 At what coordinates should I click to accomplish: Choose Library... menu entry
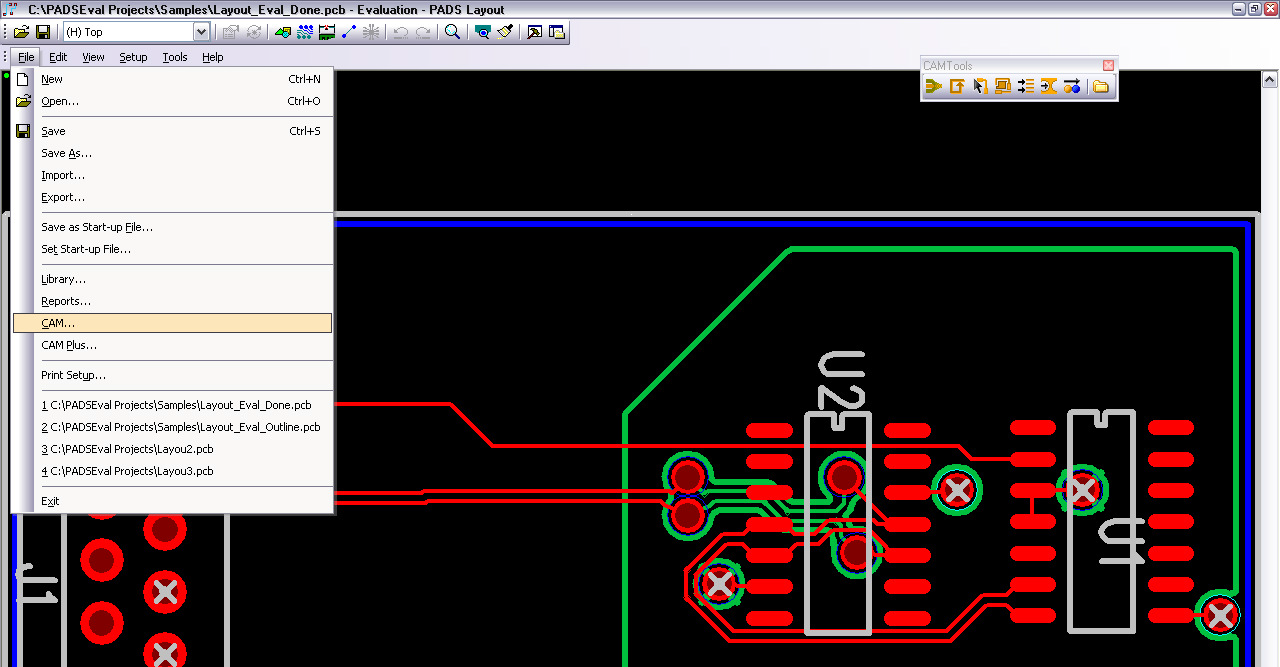pos(172,279)
